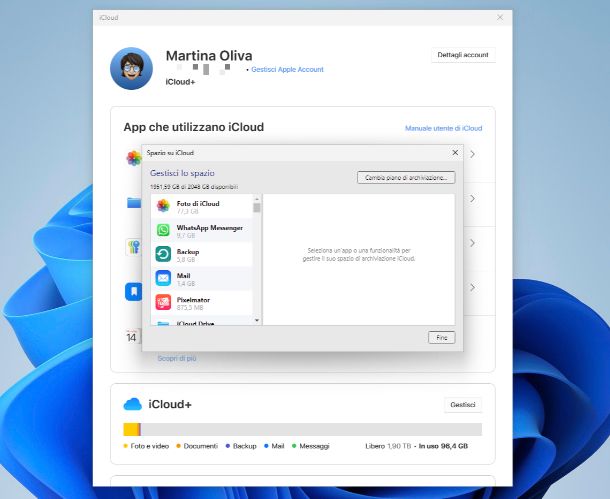The height and width of the screenshot is (499, 610).
Task: Click the In uso 98,4 GB text
Action: 443,446
